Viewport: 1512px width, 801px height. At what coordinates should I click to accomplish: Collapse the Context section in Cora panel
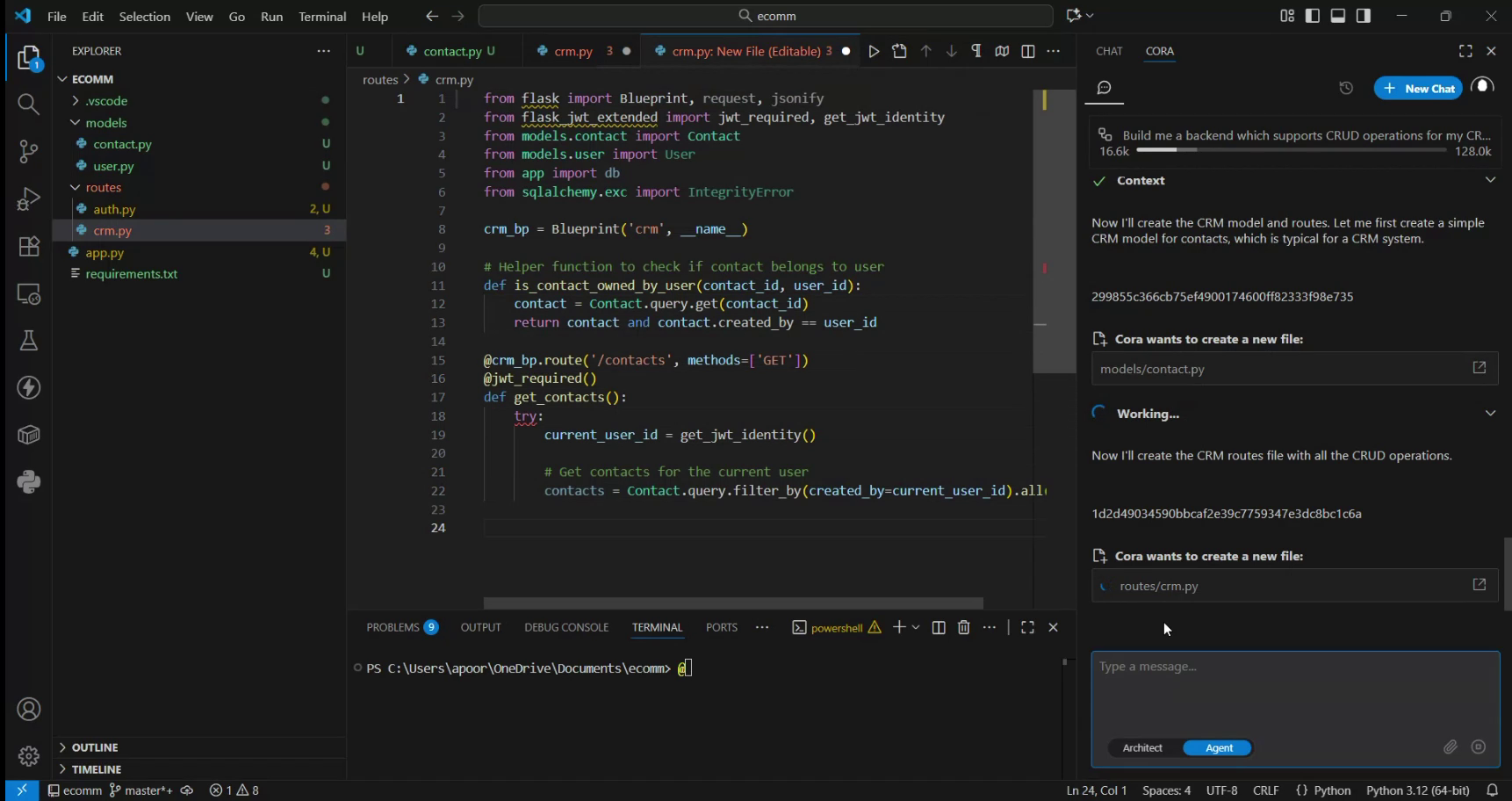pyautogui.click(x=1490, y=179)
